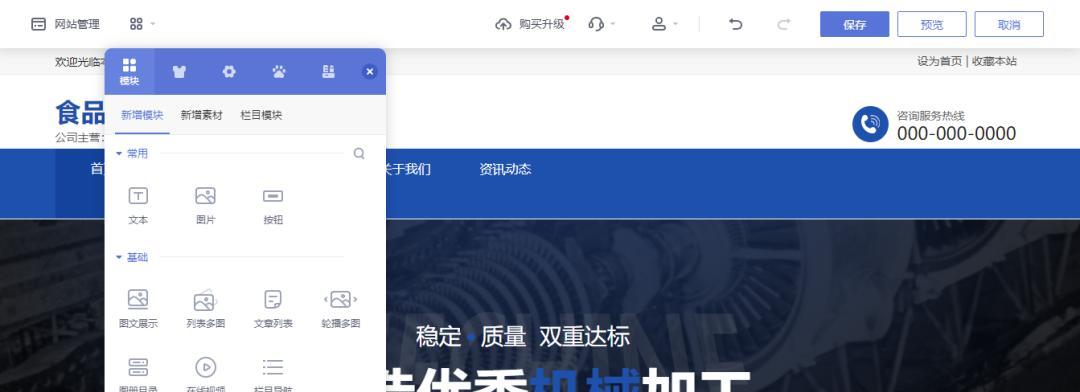This screenshot has height=392, width=1080.
Task: Click the 预览 preview button
Action: (x=932, y=24)
